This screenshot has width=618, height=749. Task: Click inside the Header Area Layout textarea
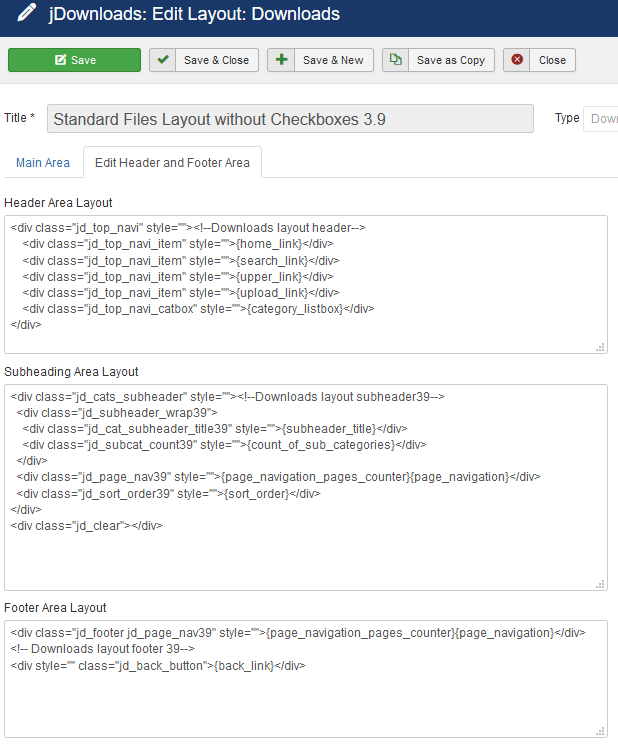coord(306,285)
